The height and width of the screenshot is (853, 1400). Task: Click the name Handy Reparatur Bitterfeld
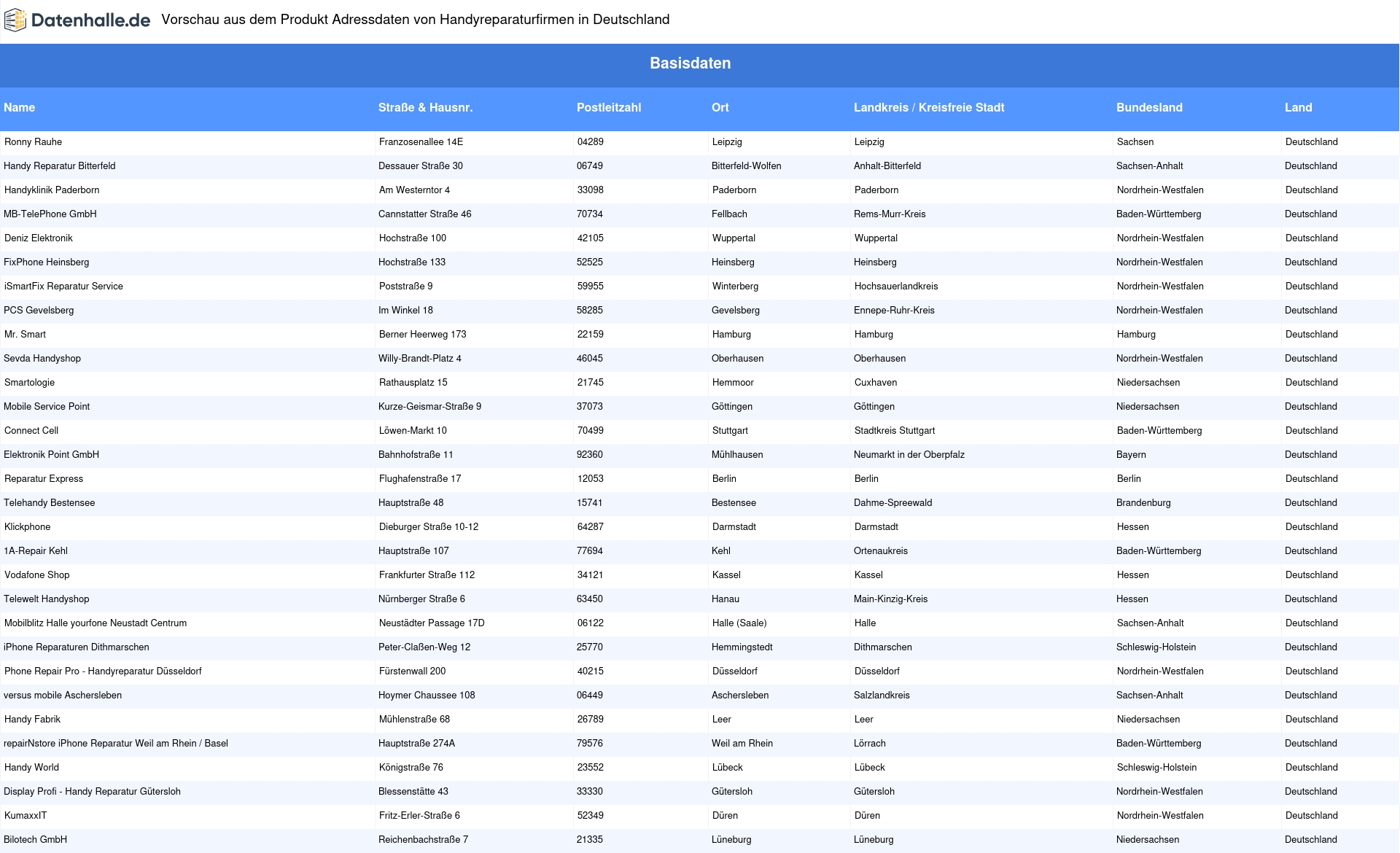(x=60, y=166)
